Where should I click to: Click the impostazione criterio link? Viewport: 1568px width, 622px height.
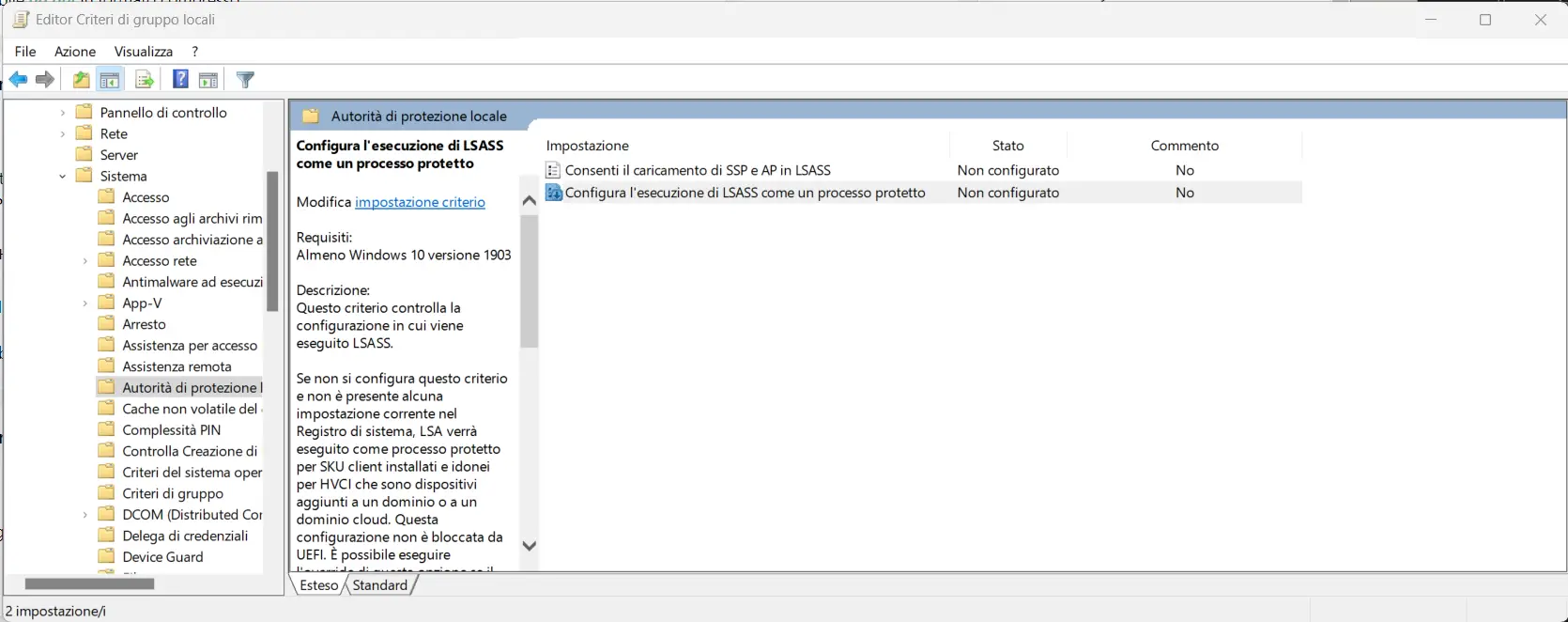(420, 202)
